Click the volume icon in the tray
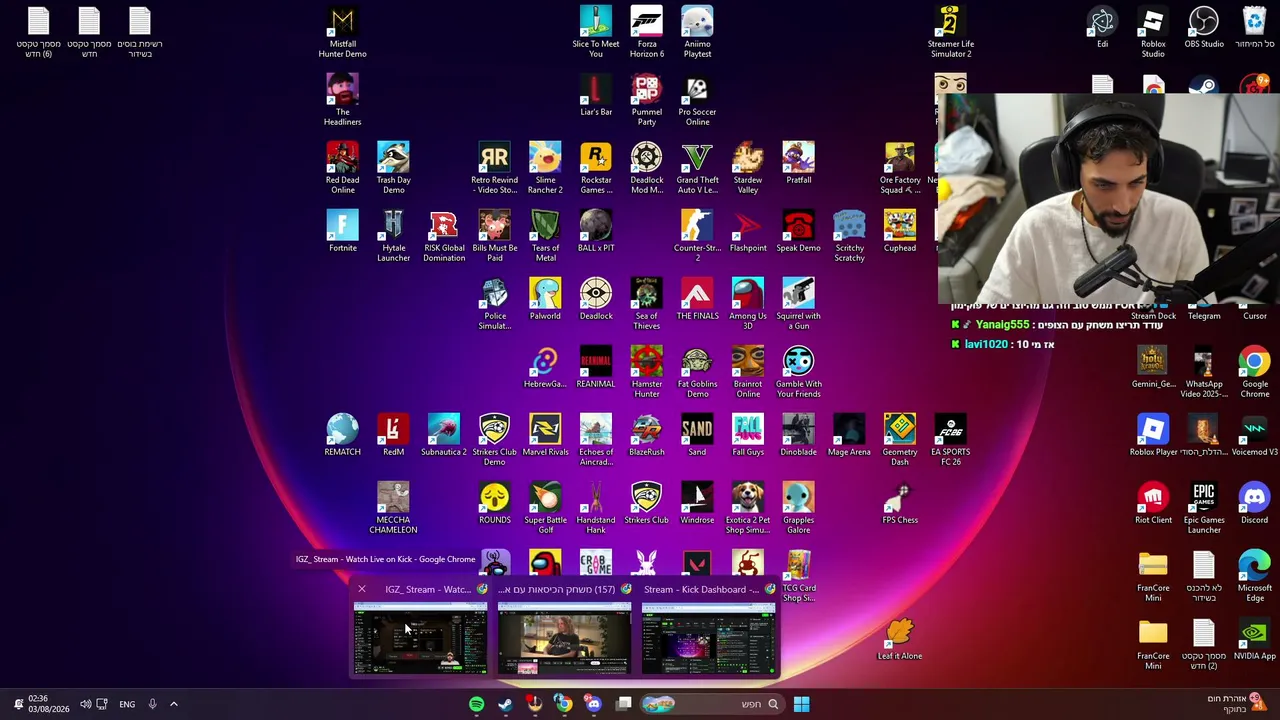This screenshot has height=720, width=1280. point(85,704)
